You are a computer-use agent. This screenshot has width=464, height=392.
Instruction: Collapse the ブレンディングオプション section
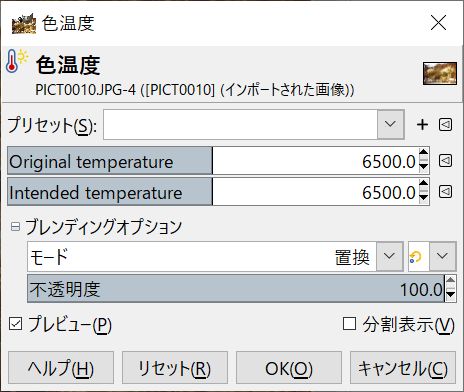(15, 227)
